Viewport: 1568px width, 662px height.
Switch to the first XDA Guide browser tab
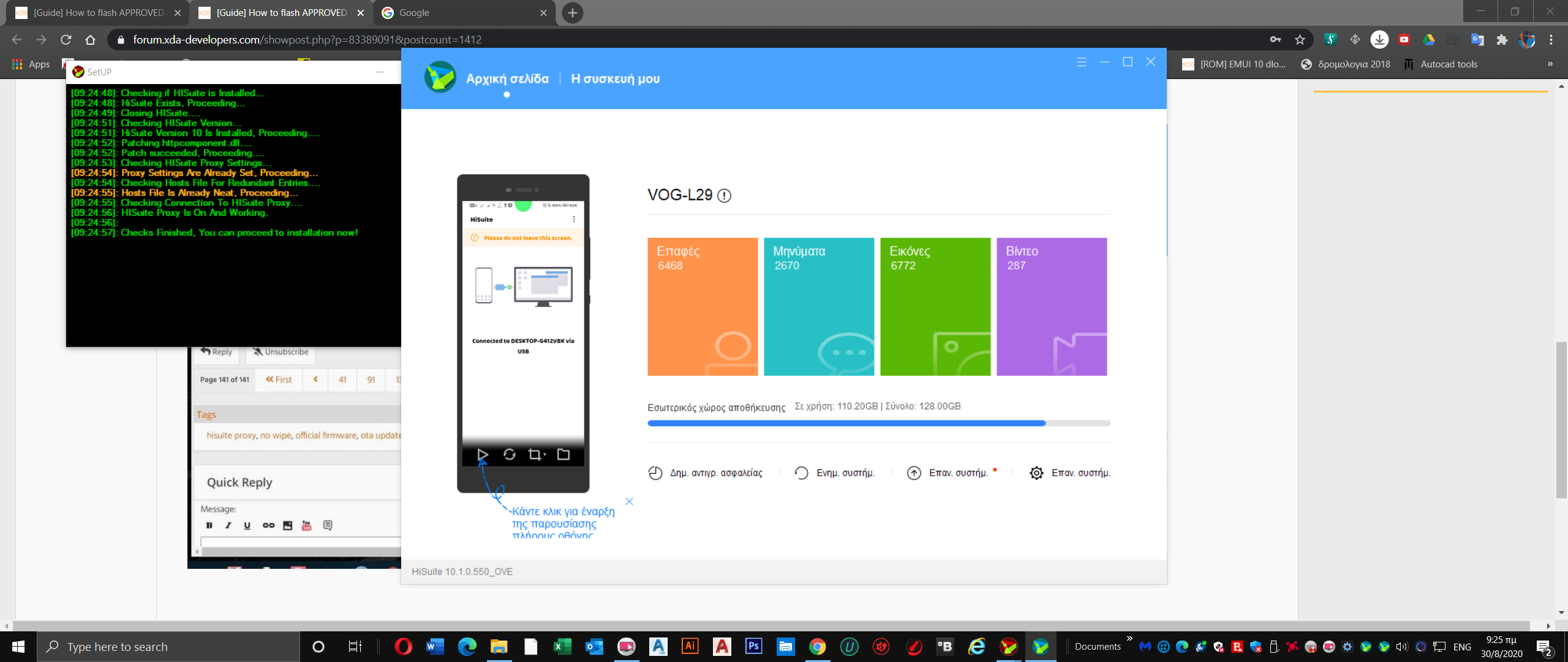coord(98,13)
